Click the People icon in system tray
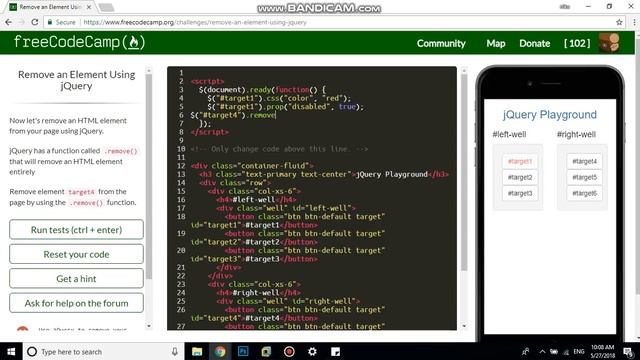The width and height of the screenshot is (640, 360). tap(526, 351)
